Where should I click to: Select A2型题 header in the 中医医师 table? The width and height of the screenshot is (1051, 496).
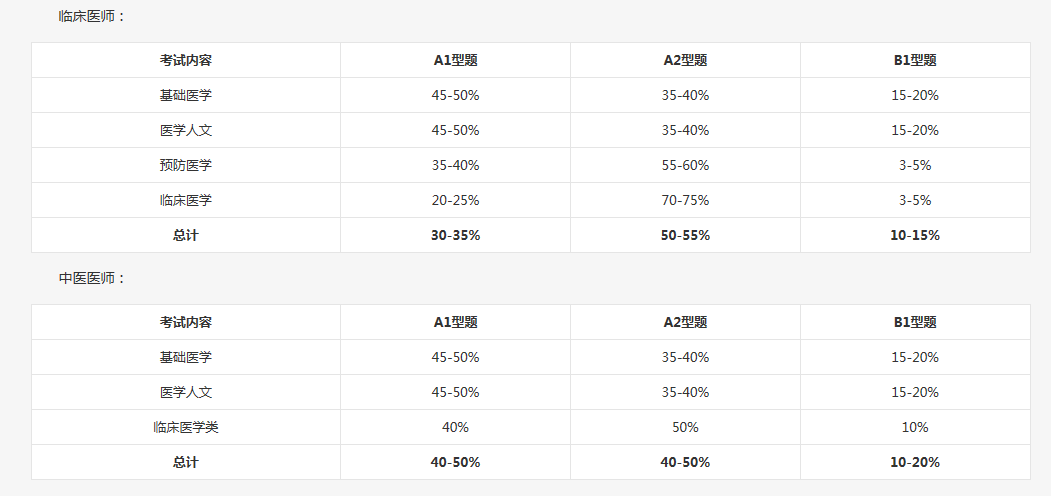pos(685,322)
